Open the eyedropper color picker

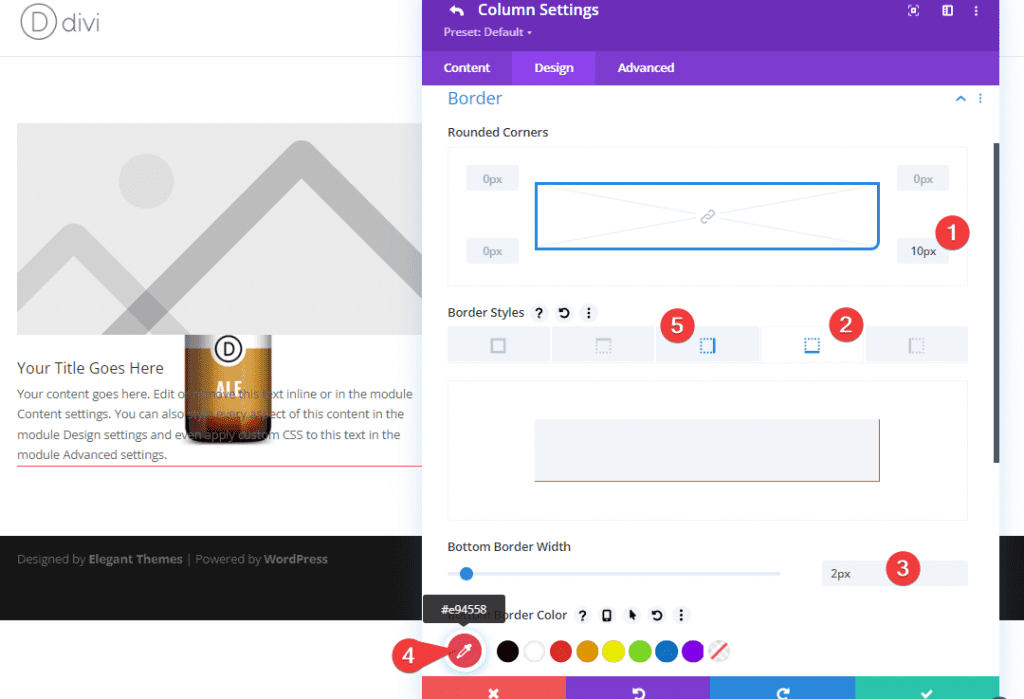(464, 651)
